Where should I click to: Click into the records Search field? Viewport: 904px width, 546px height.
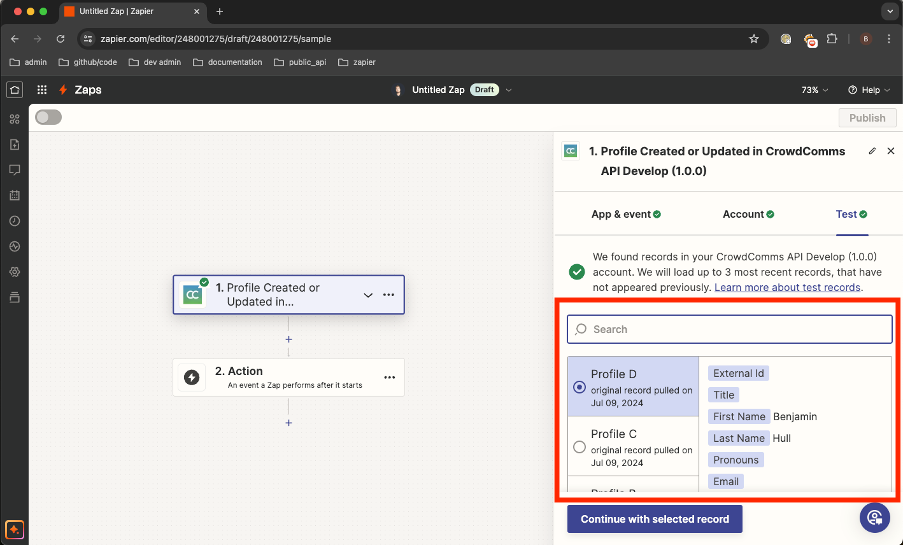pos(730,329)
